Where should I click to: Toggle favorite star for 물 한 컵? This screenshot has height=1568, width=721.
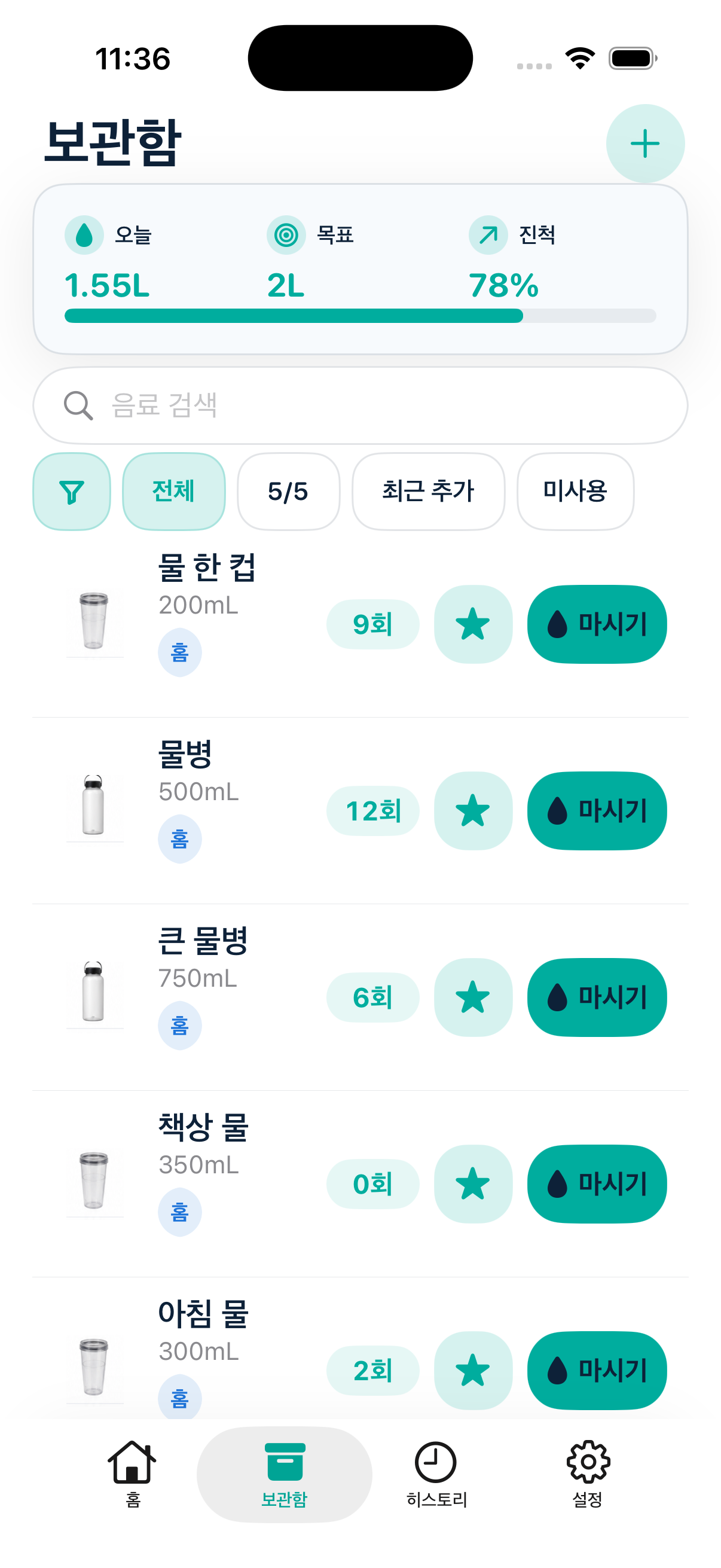(x=473, y=624)
